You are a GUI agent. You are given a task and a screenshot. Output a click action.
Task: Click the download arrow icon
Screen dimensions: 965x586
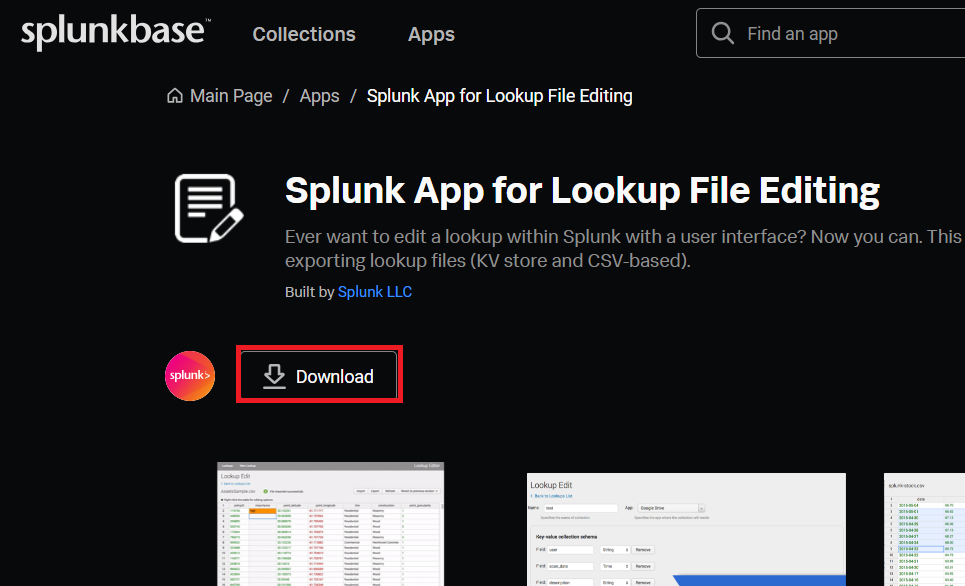pos(274,376)
